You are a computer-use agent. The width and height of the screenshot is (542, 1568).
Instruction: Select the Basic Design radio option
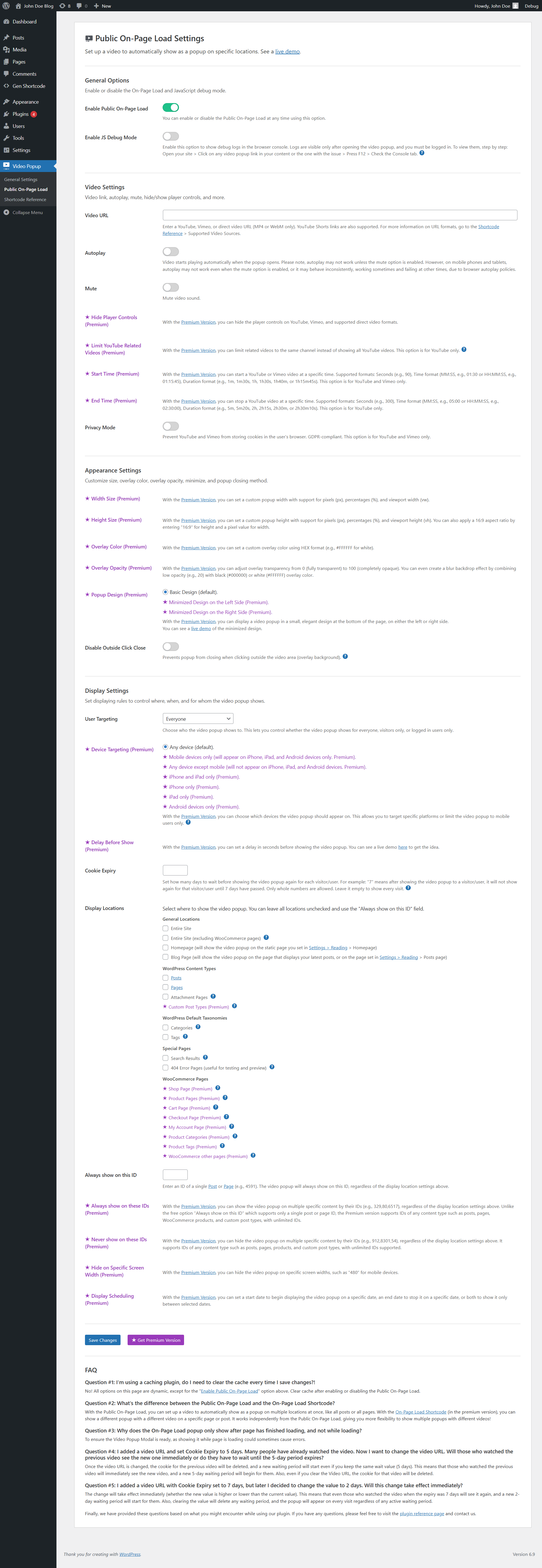point(165,592)
